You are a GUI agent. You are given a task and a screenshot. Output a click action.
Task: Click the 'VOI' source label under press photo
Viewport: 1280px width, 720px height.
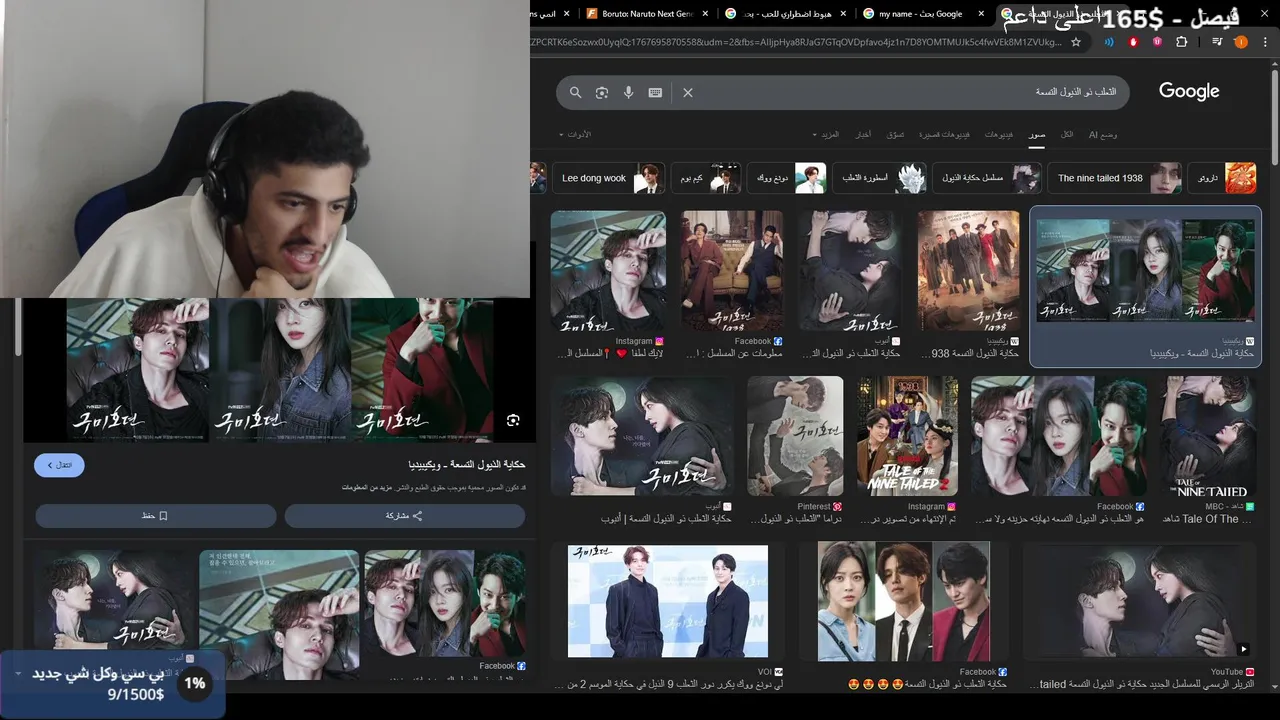click(764, 672)
